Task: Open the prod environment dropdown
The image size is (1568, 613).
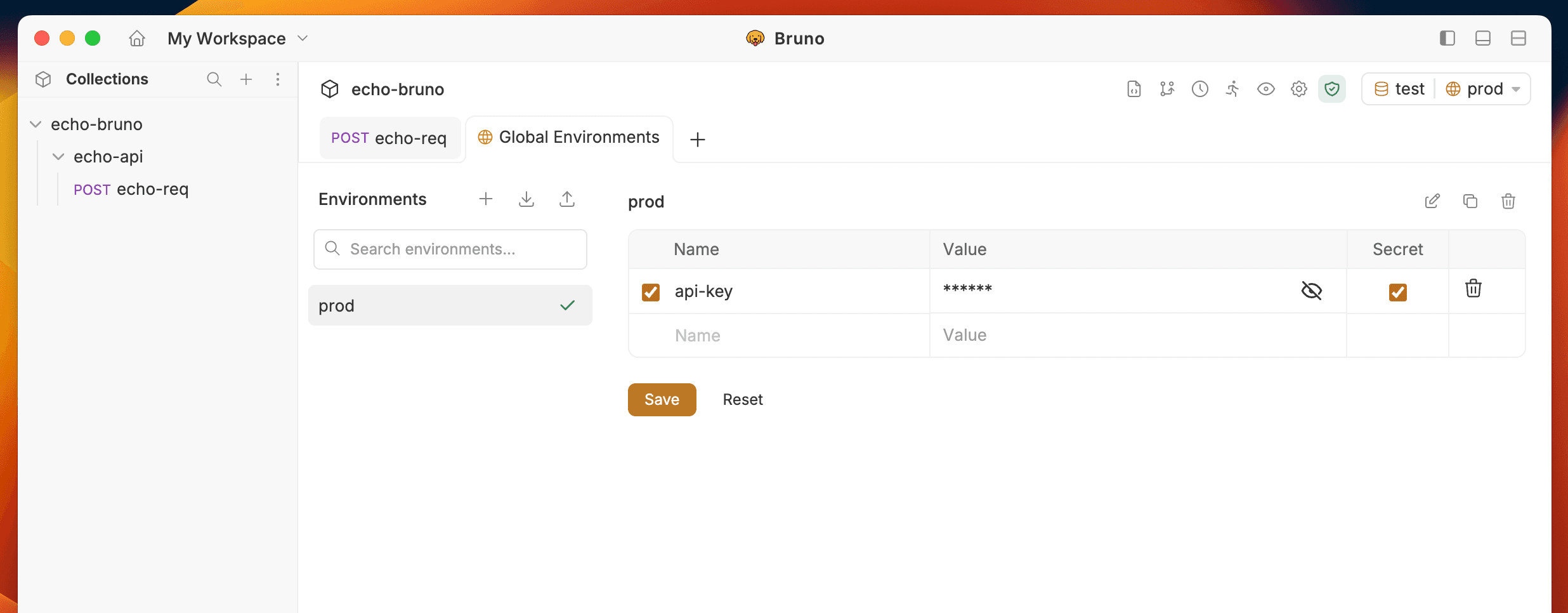Action: 1482,89
